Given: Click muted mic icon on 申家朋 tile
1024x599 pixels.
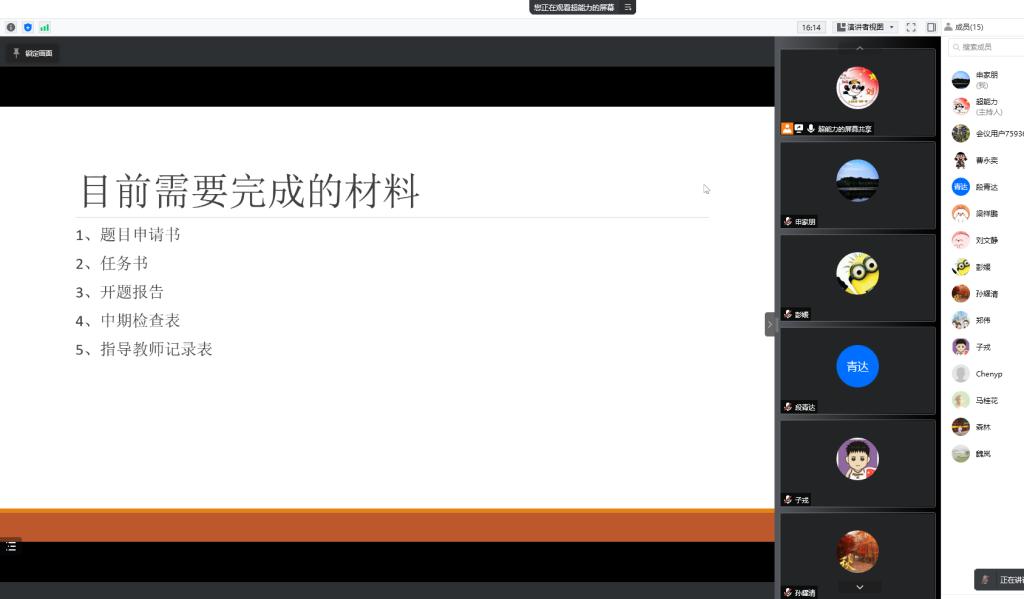Looking at the screenshot, I should (x=788, y=221).
